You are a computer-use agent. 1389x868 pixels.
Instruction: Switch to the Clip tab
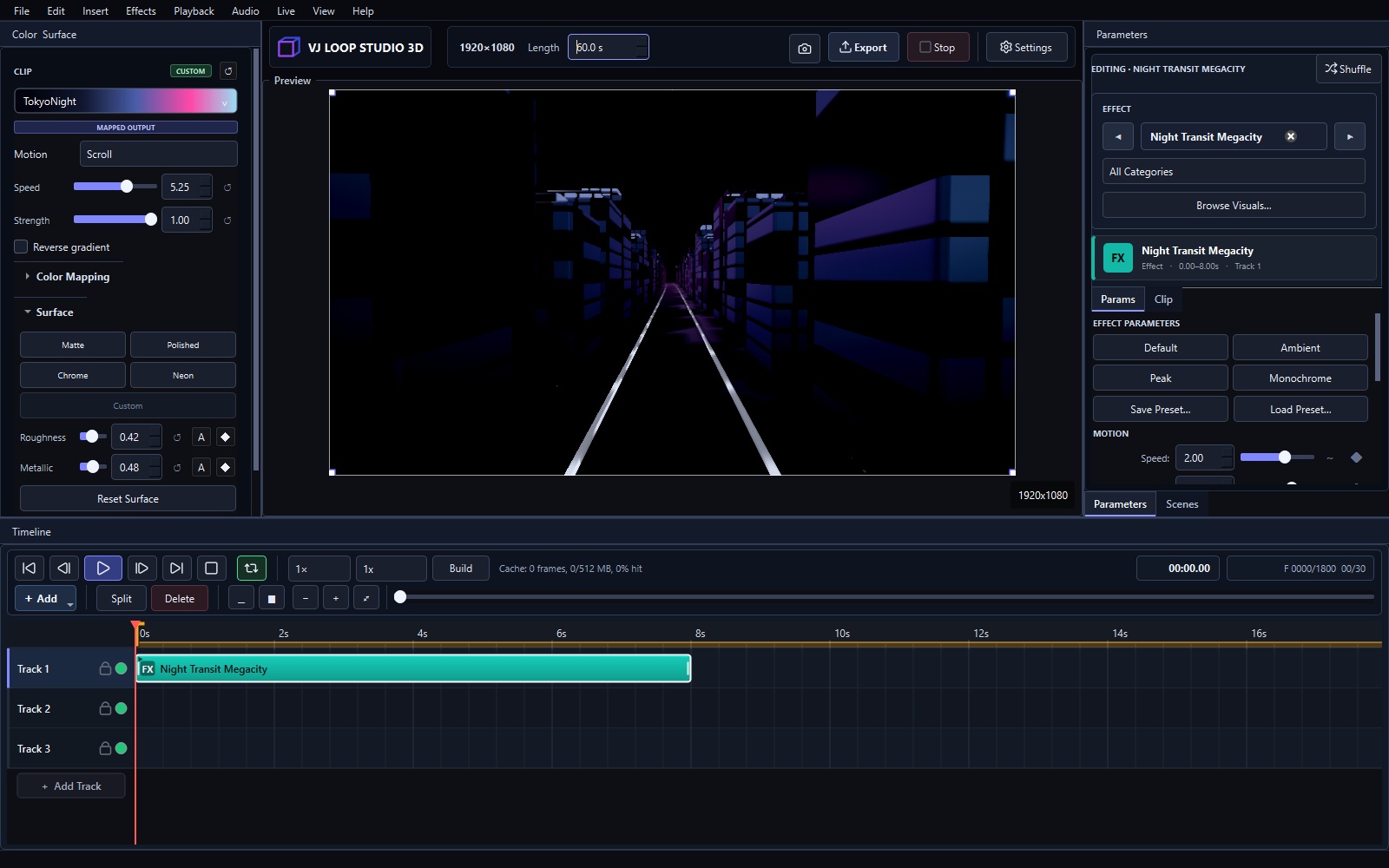click(1163, 299)
